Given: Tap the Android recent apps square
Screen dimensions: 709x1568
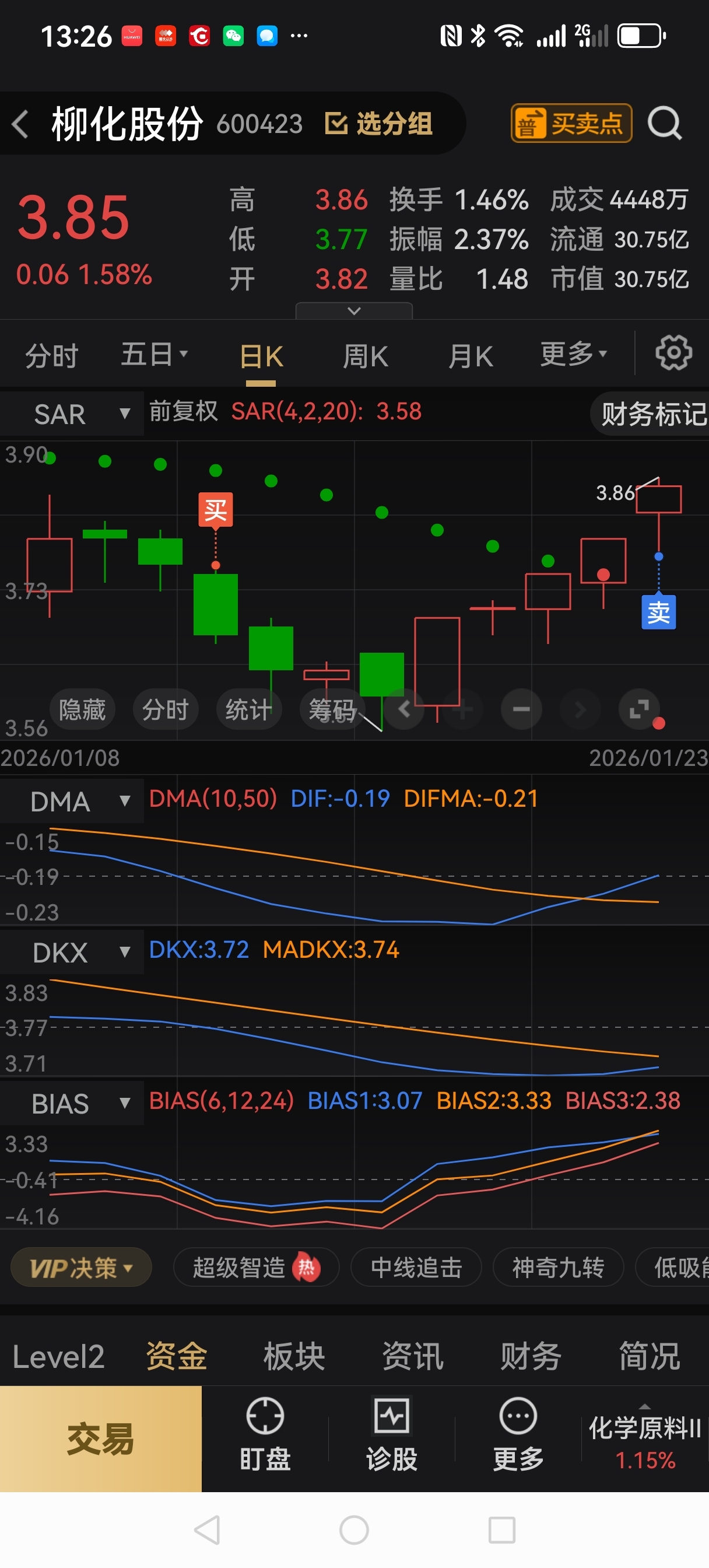Looking at the screenshot, I should (502, 1530).
